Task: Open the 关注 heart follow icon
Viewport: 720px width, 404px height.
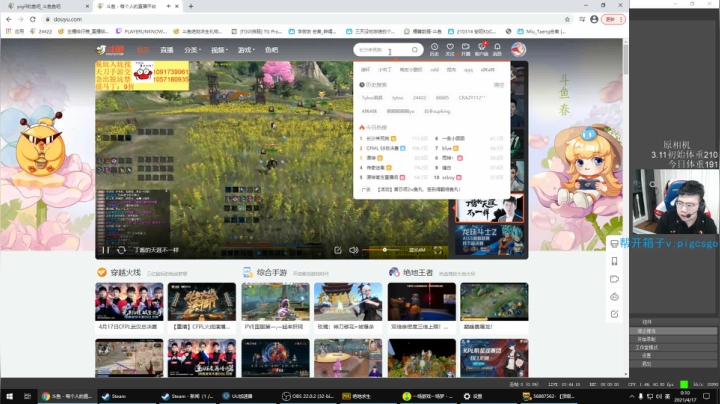Action: point(450,49)
